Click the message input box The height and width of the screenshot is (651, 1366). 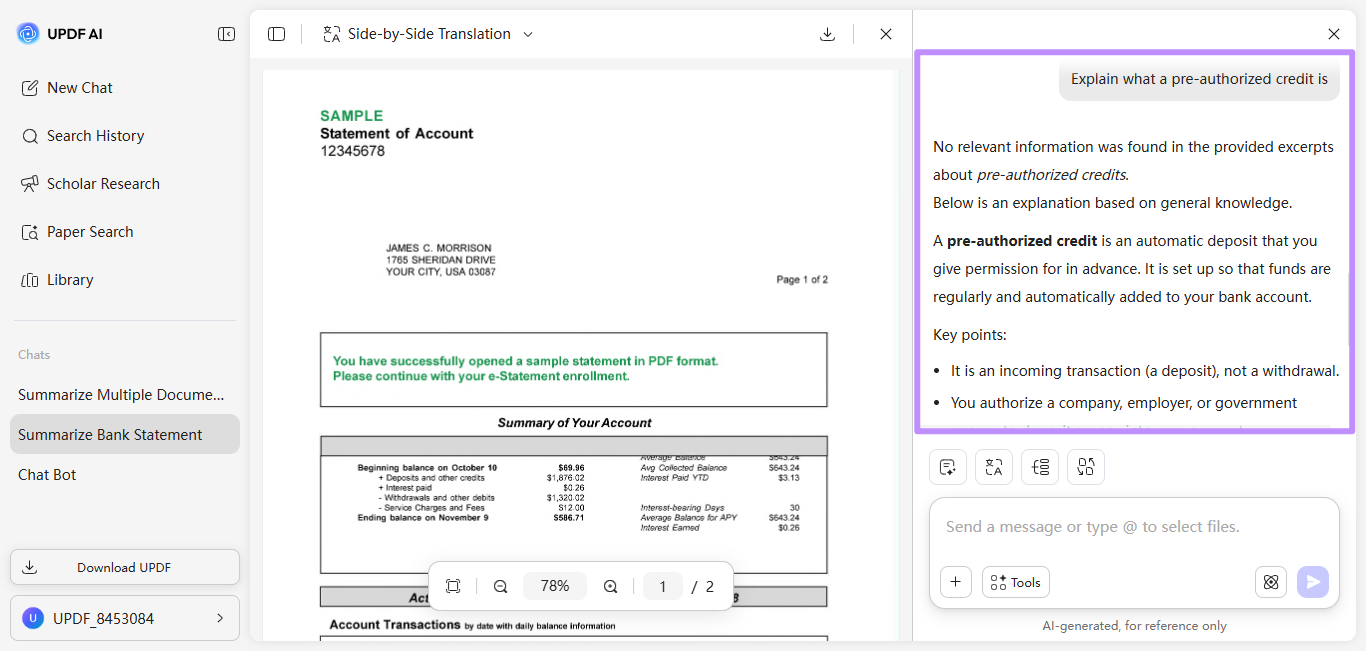(1134, 527)
